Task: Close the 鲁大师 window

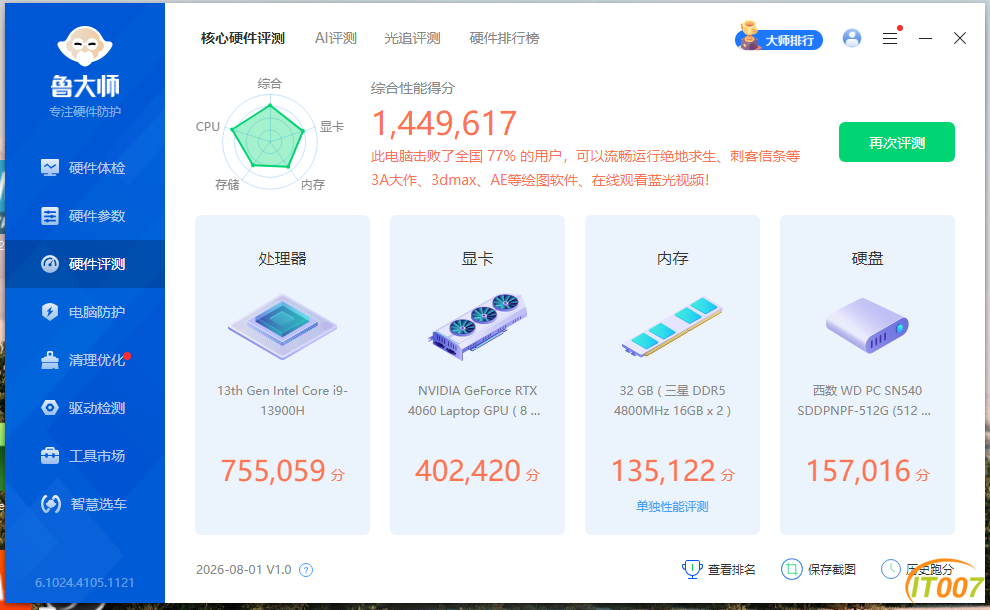Action: click(x=960, y=39)
